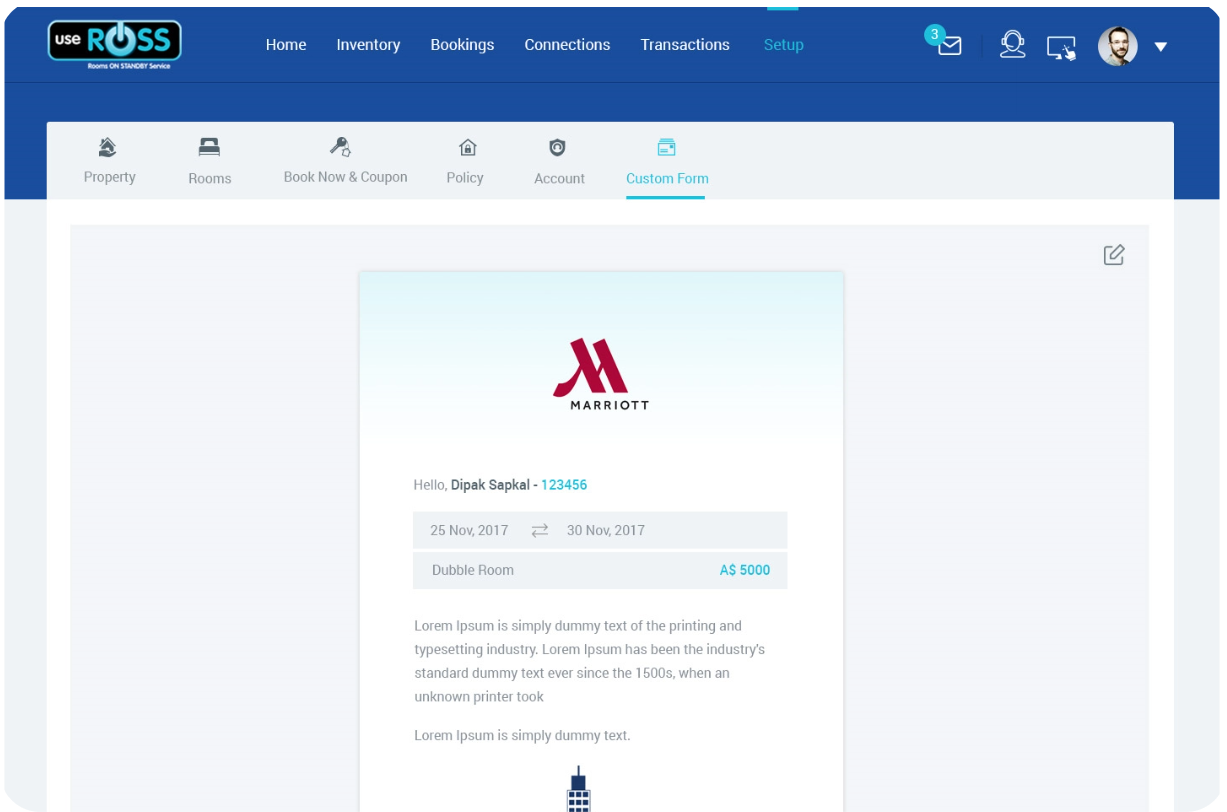Image resolution: width=1227 pixels, height=812 pixels.
Task: Select the Setup menu
Action: [x=783, y=45]
